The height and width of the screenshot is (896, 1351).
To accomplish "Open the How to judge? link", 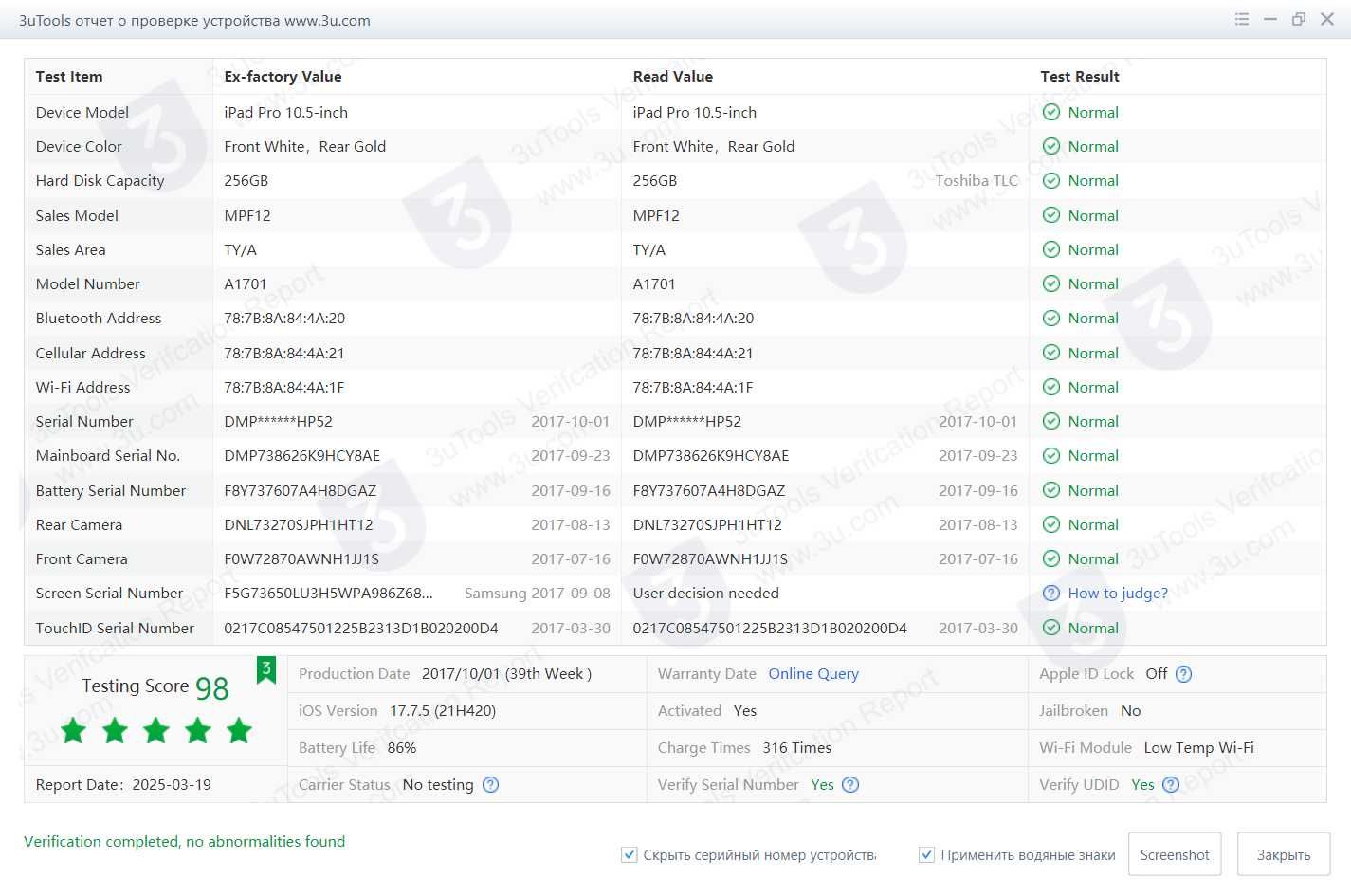I will click(1118, 593).
